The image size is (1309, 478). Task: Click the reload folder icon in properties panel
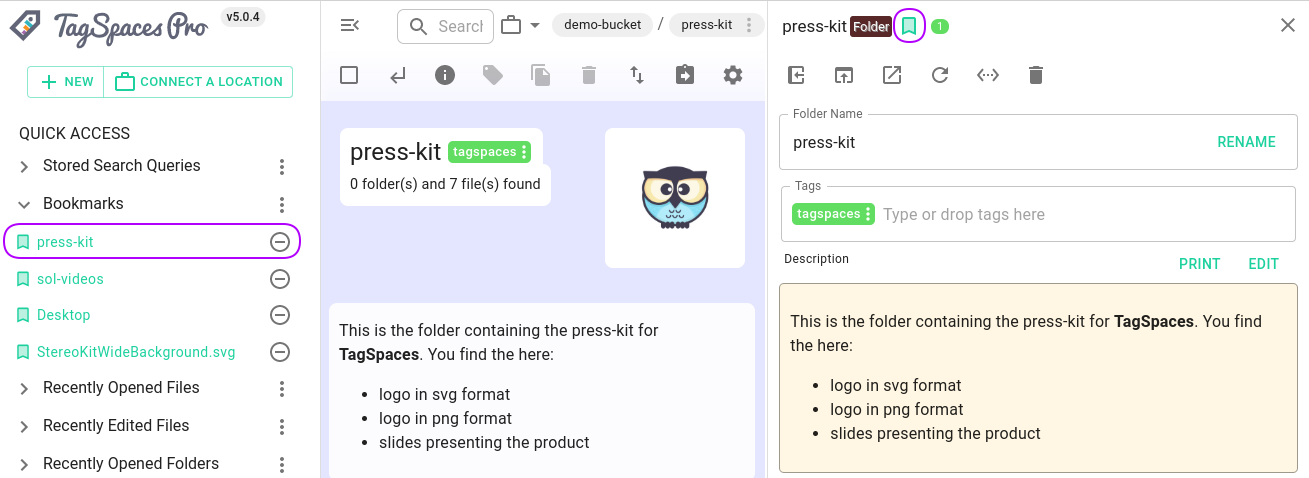(x=940, y=75)
